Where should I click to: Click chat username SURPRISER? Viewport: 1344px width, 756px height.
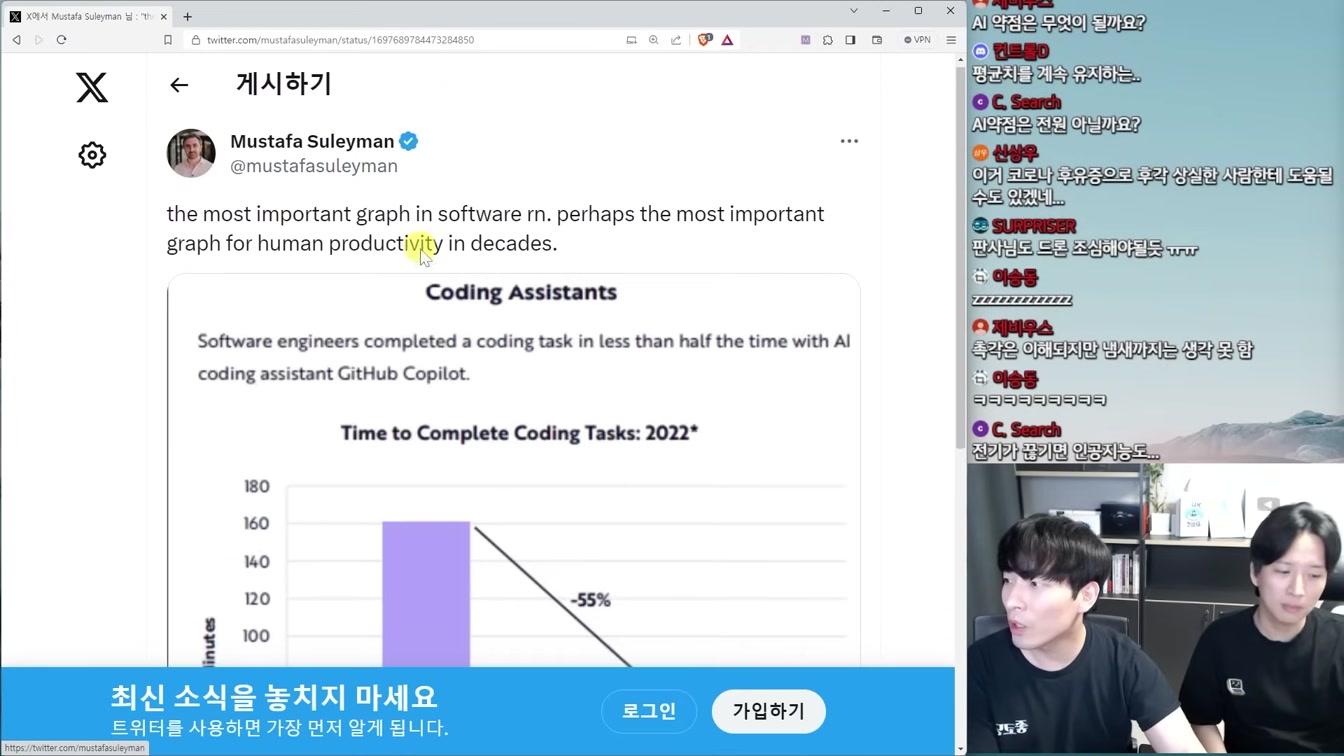1034,226
